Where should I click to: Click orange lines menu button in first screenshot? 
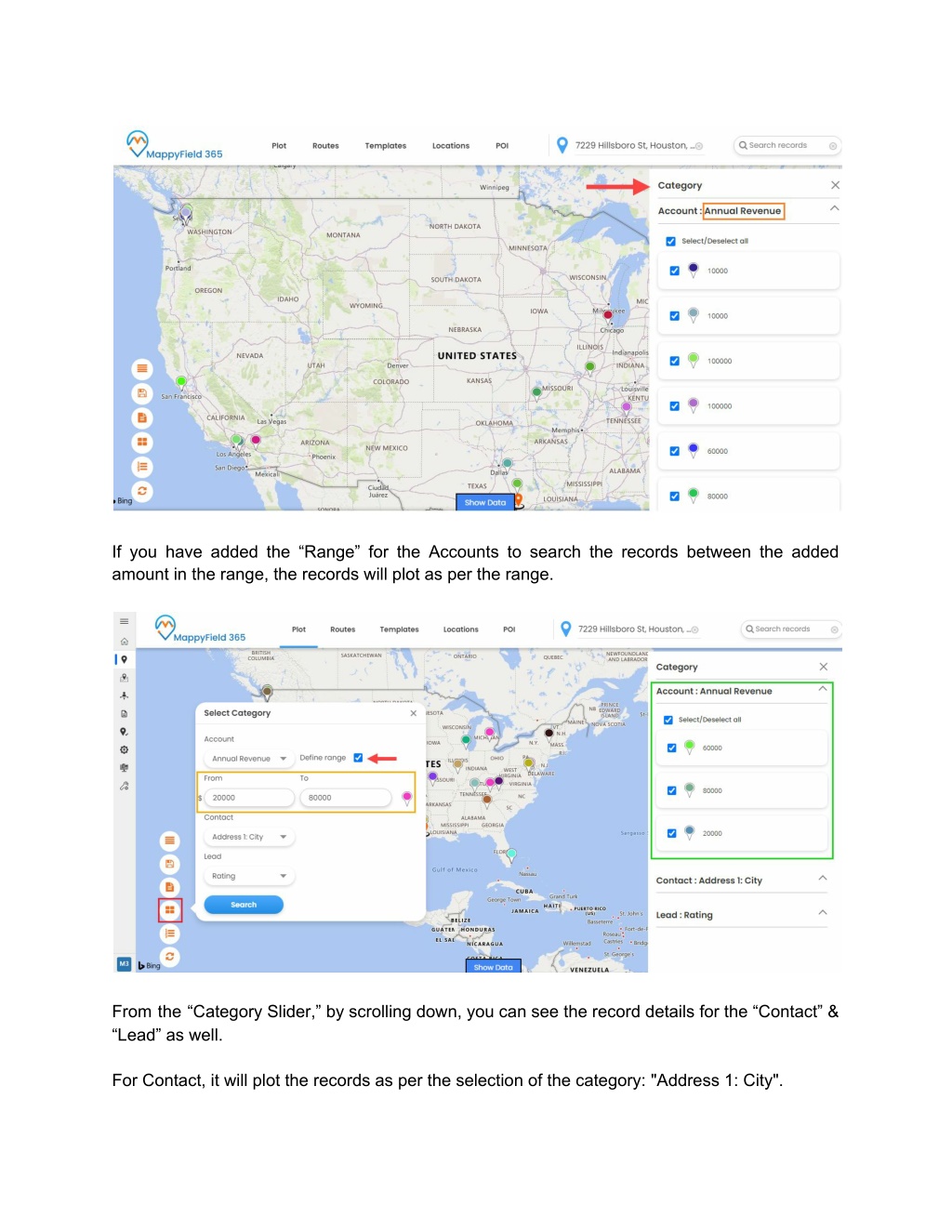coord(142,369)
